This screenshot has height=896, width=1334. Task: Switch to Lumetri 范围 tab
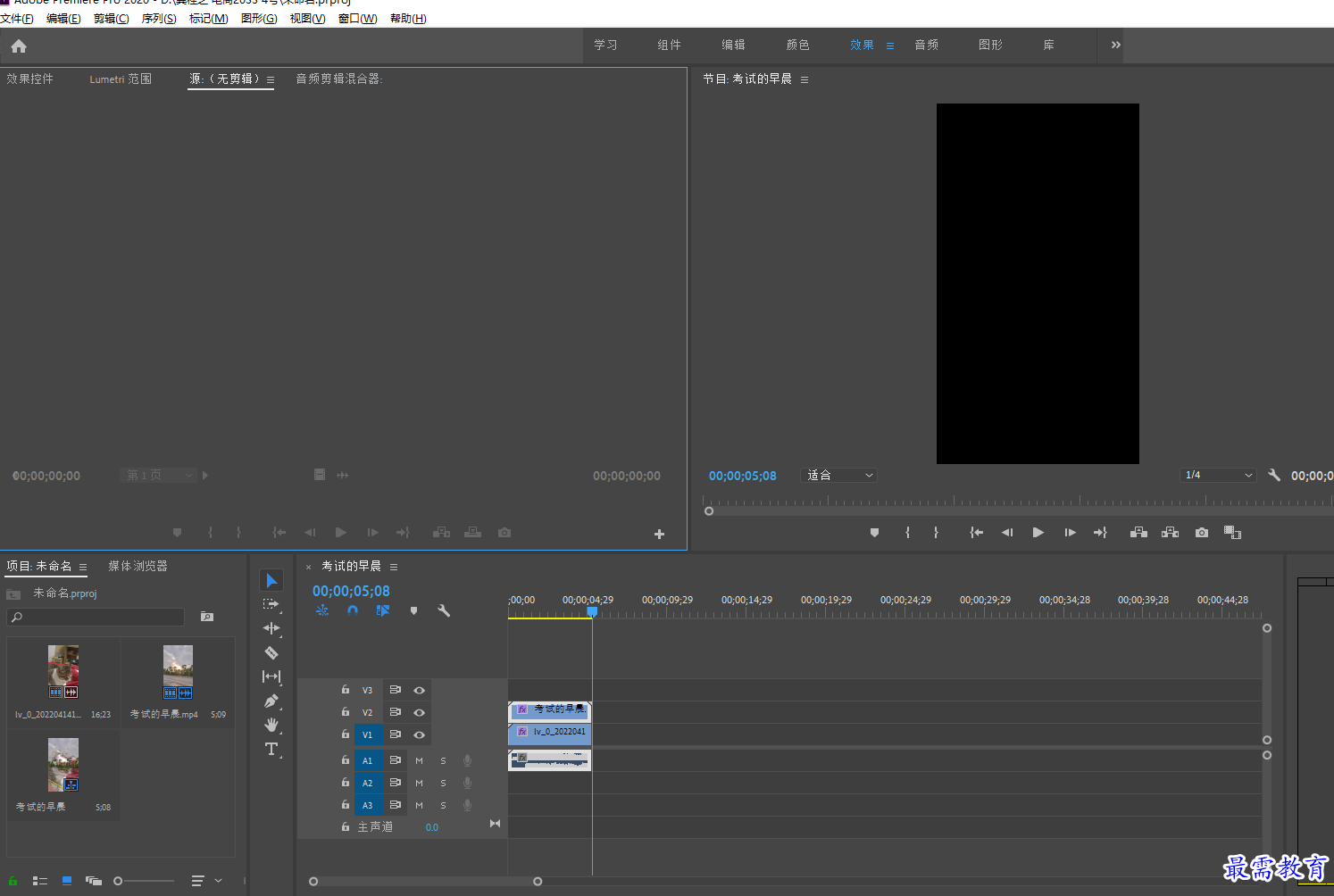(x=121, y=79)
